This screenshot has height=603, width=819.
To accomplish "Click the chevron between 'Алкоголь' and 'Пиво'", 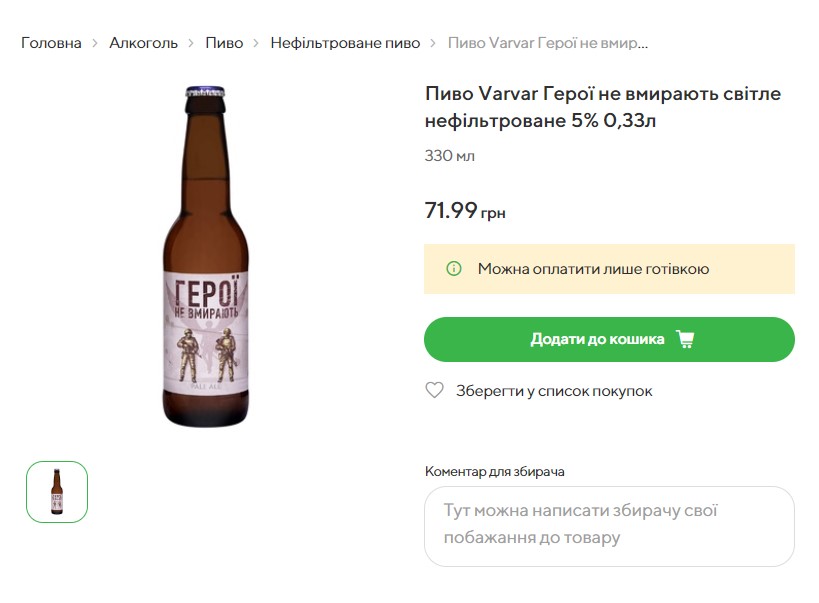I will 190,42.
